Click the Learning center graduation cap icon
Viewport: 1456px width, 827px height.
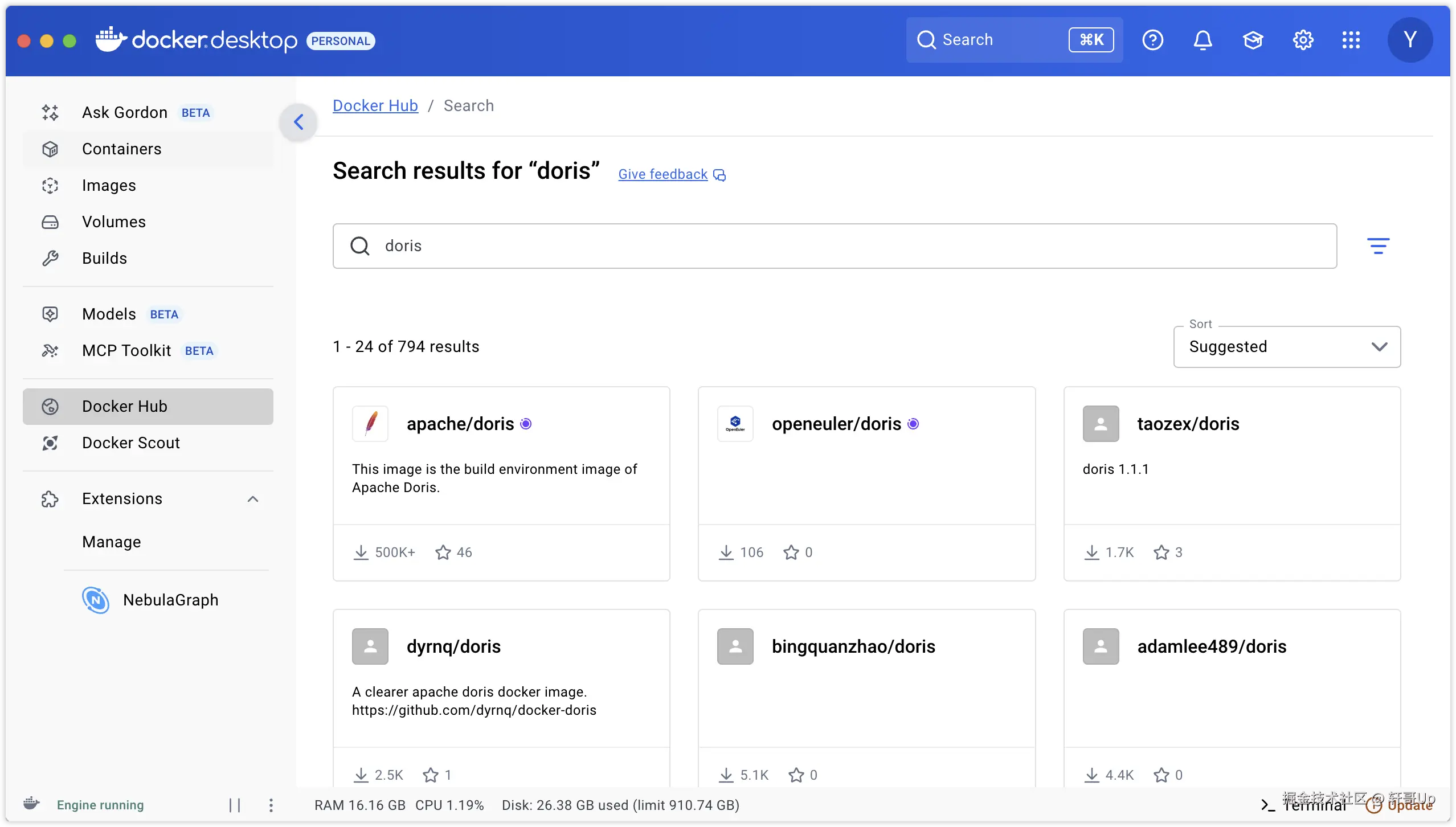pos(1253,40)
